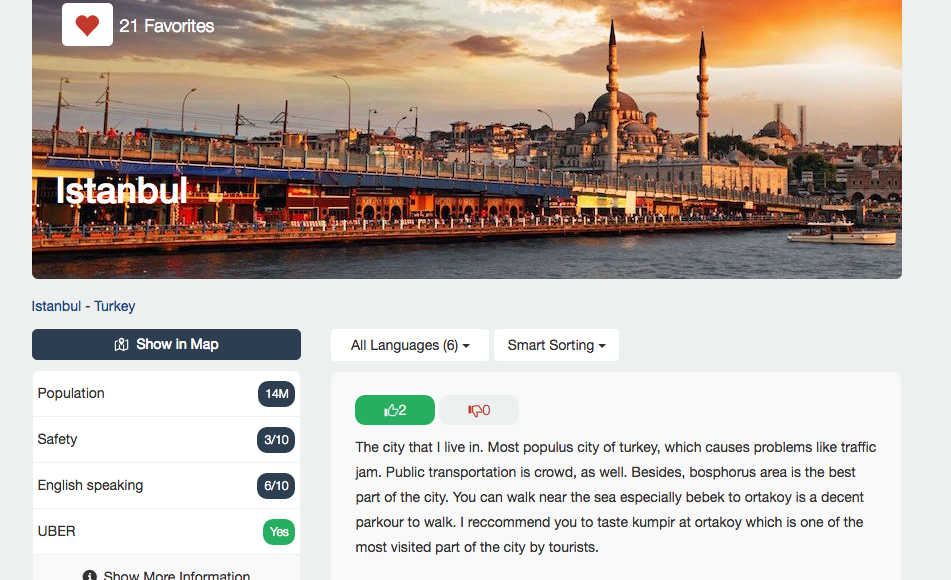Click the 3/10 Safety score badge
Viewport: 951px width, 580px height.
coord(276,440)
